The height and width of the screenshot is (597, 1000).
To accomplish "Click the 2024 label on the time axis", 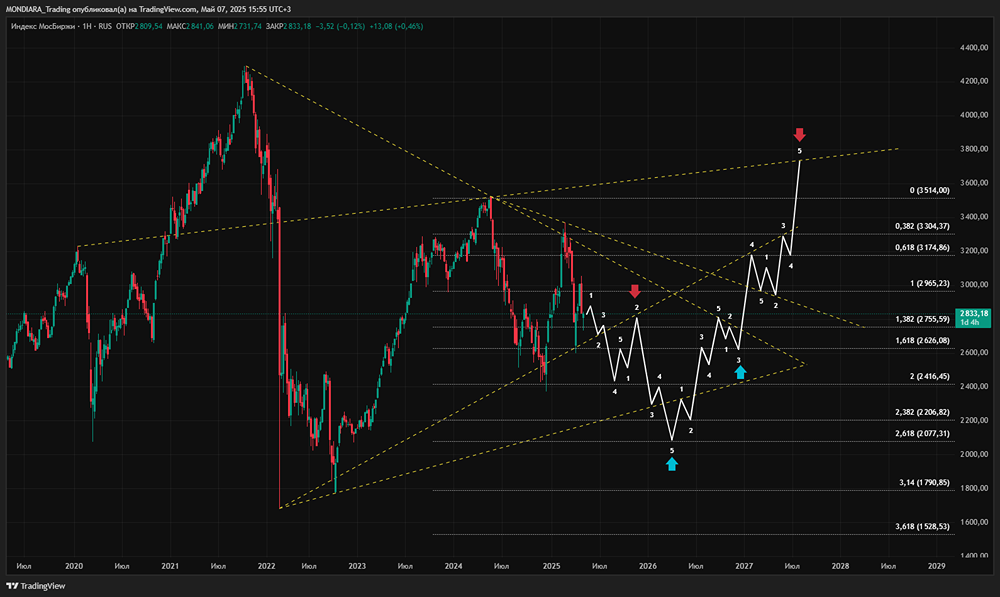I will [x=453, y=566].
